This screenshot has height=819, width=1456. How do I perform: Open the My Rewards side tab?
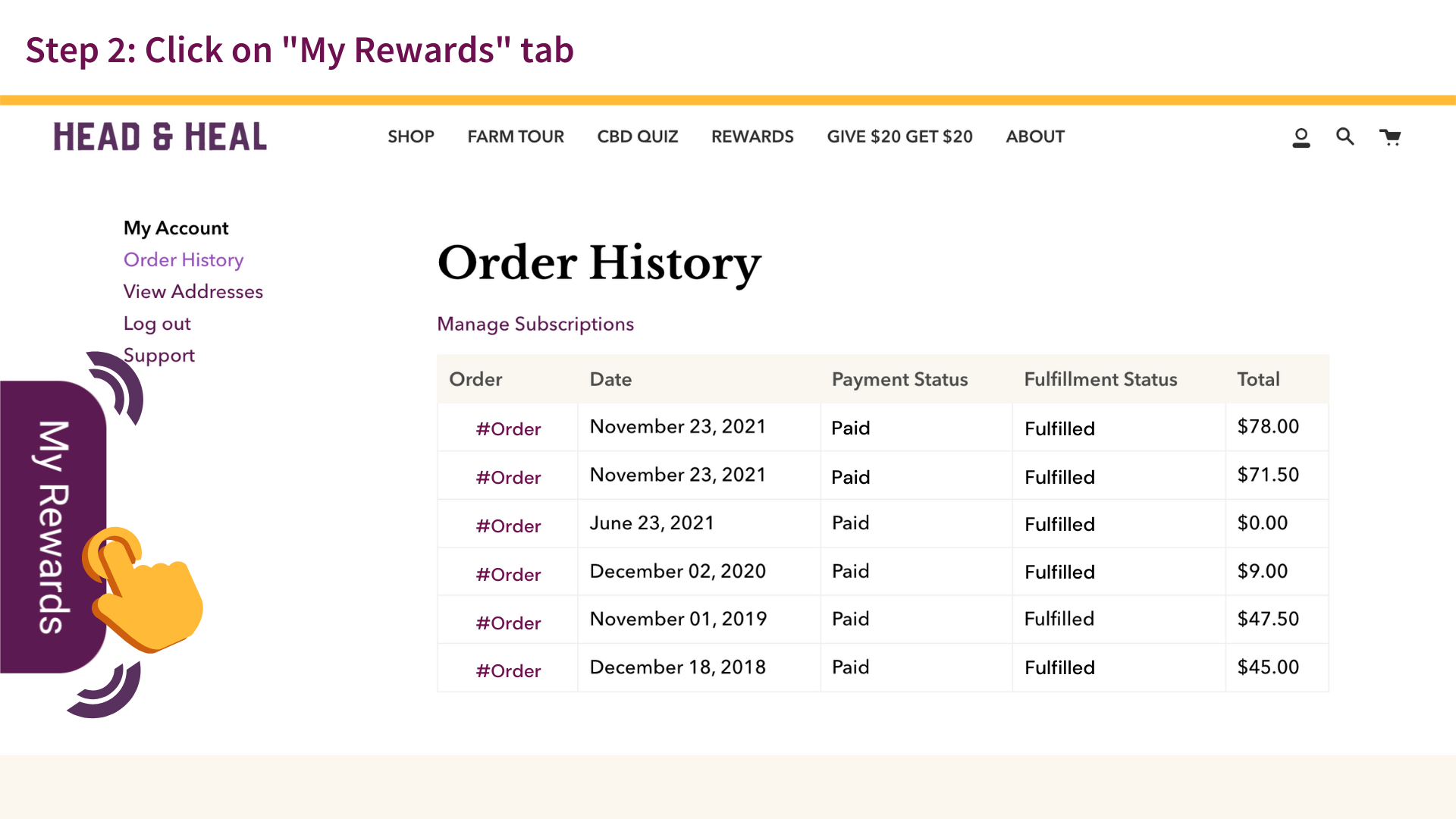click(52, 526)
